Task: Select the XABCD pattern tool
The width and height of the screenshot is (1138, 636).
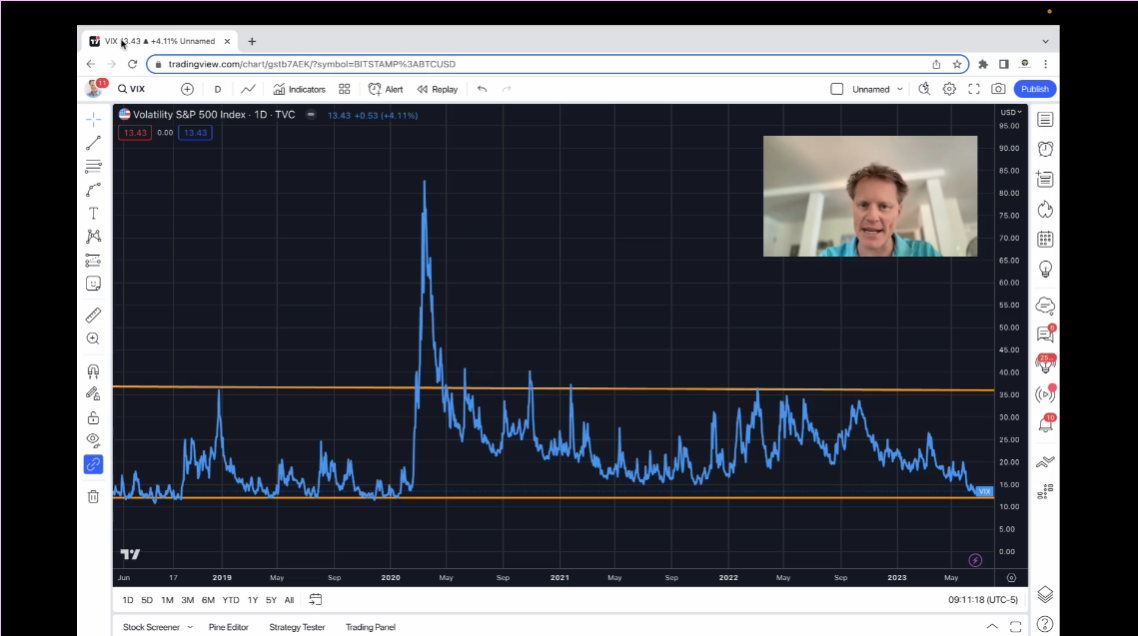Action: tap(93, 235)
